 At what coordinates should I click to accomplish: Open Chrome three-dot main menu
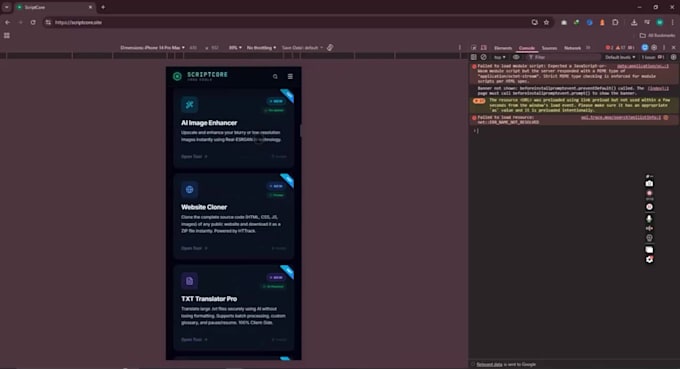pyautogui.click(x=673, y=23)
